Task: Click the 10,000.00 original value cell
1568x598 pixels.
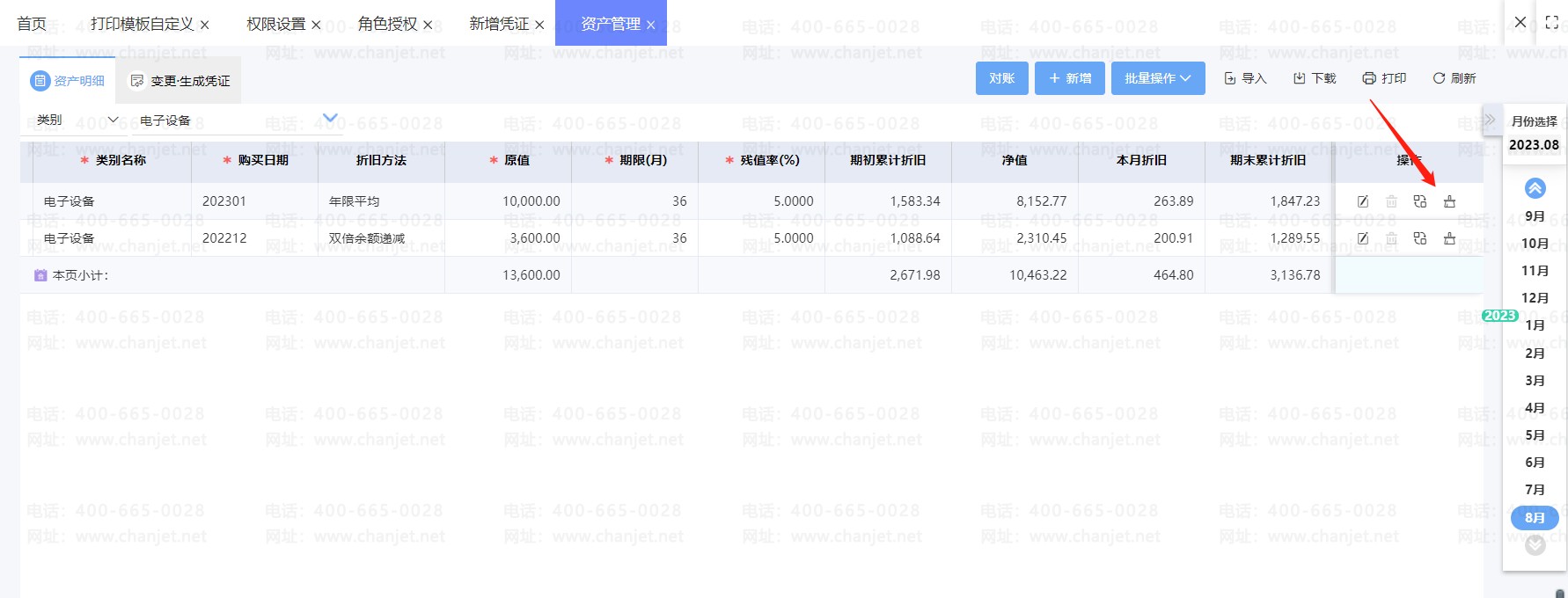Action: coord(509,201)
